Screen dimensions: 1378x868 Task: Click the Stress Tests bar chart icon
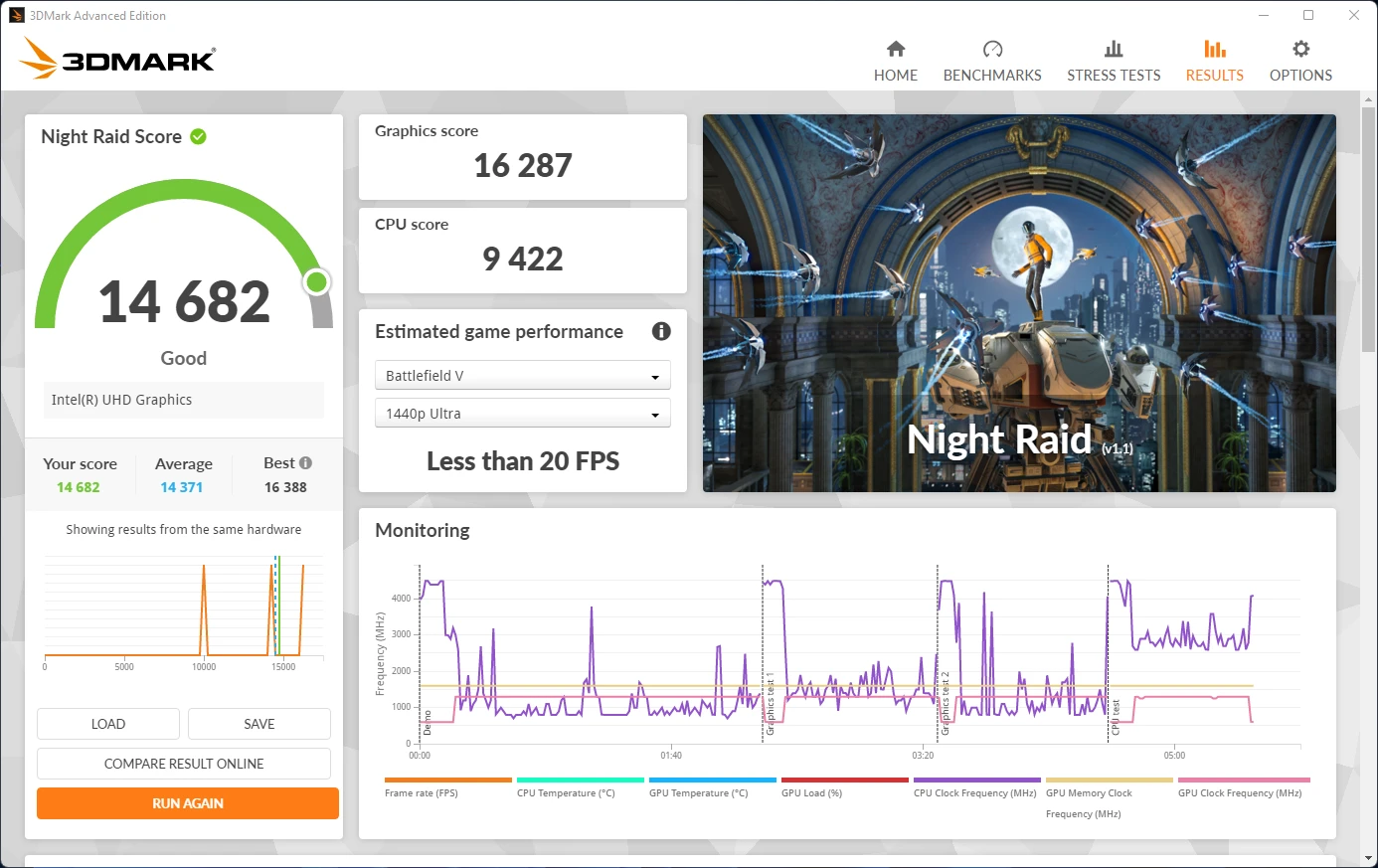pyautogui.click(x=1114, y=49)
